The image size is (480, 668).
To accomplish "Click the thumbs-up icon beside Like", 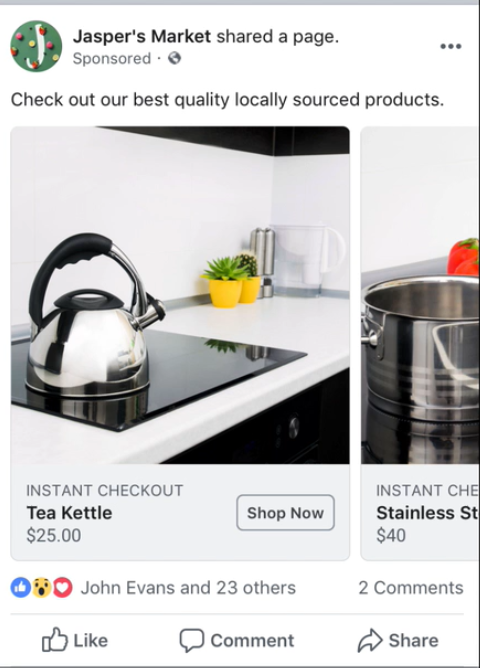I will (55, 640).
